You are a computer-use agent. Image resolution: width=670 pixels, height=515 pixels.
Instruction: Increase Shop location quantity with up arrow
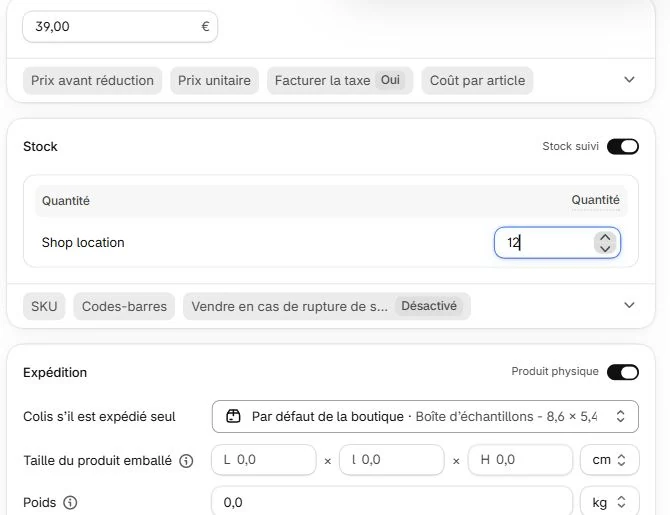point(605,237)
